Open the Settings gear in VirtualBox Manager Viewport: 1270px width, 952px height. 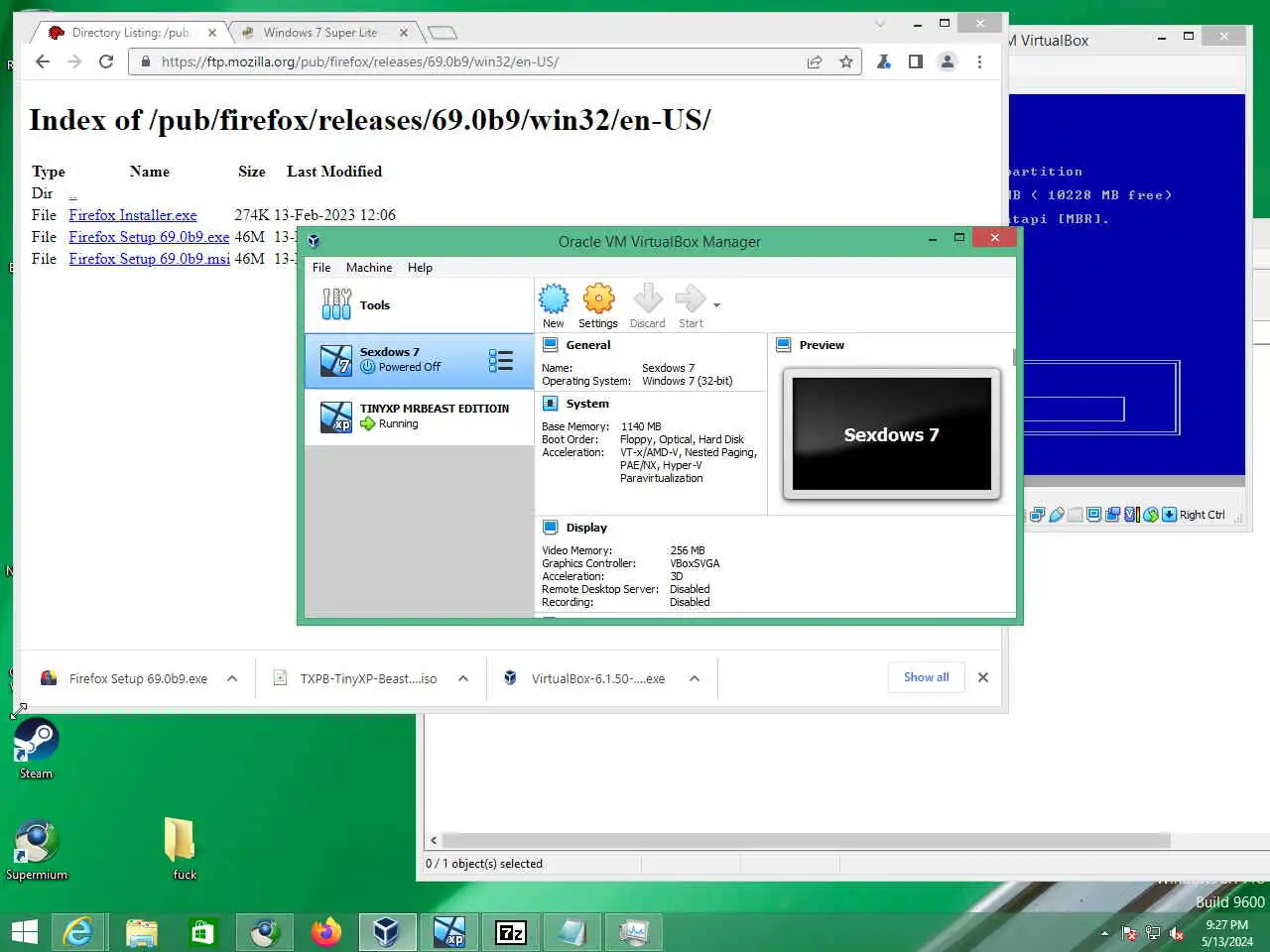pyautogui.click(x=598, y=298)
